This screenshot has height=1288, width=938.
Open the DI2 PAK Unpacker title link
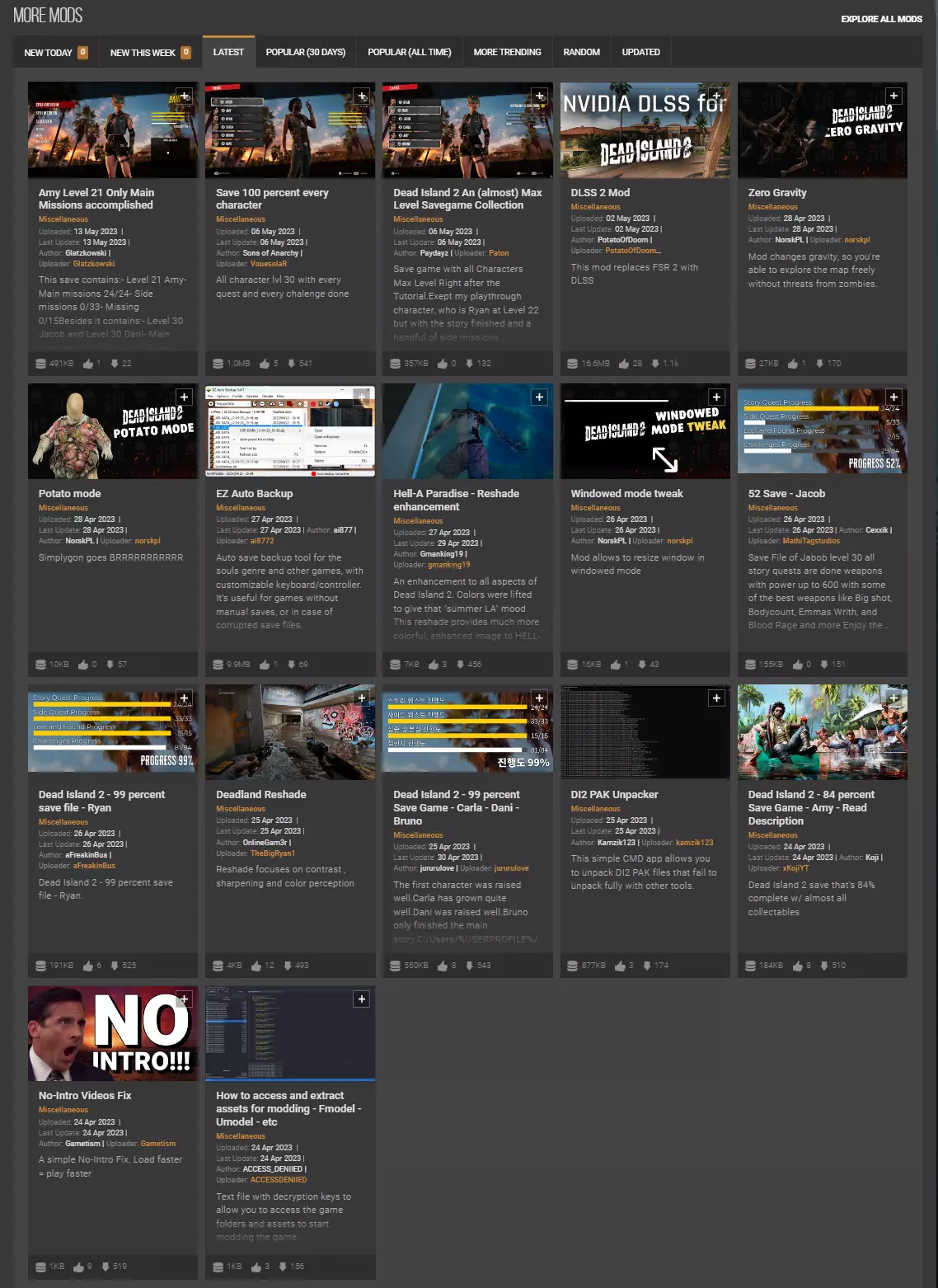615,795
